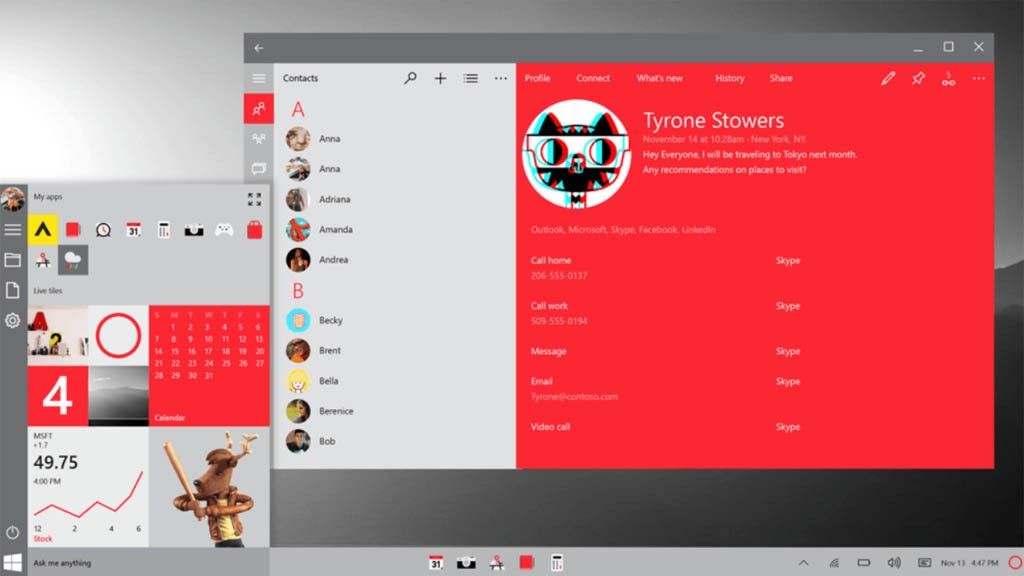Edit contact with the pencil icon
This screenshot has width=1024, height=576.
tap(888, 78)
